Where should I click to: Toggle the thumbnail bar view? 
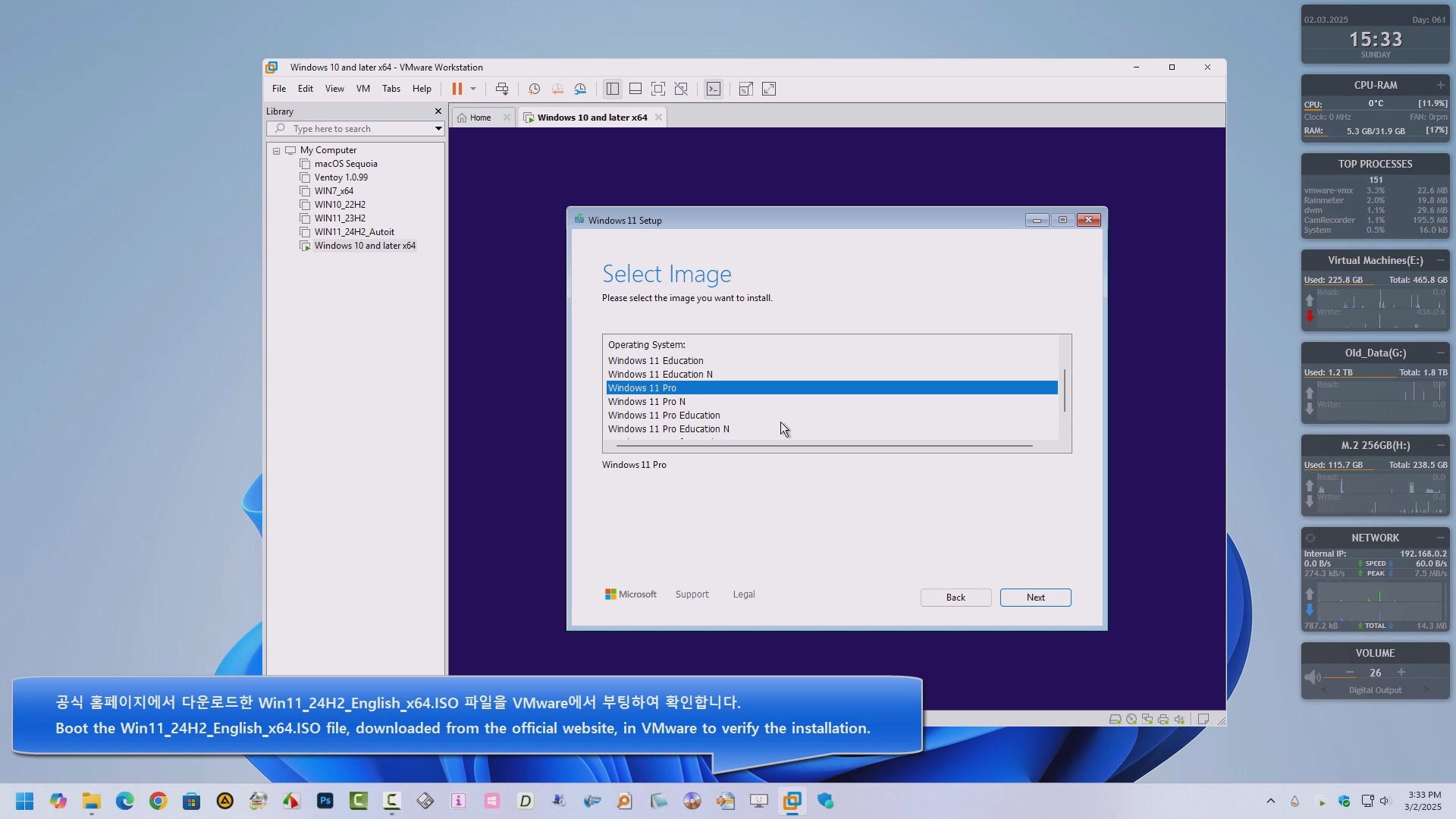click(x=635, y=89)
